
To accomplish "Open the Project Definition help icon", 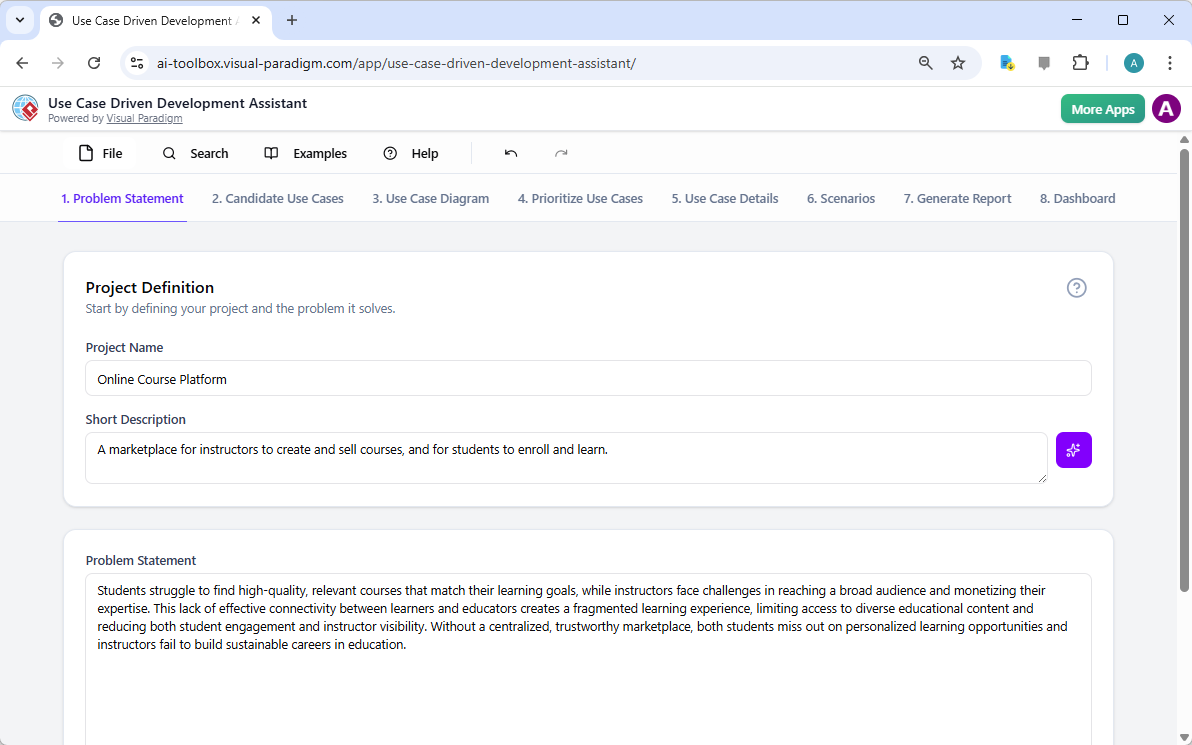I will coord(1076,288).
